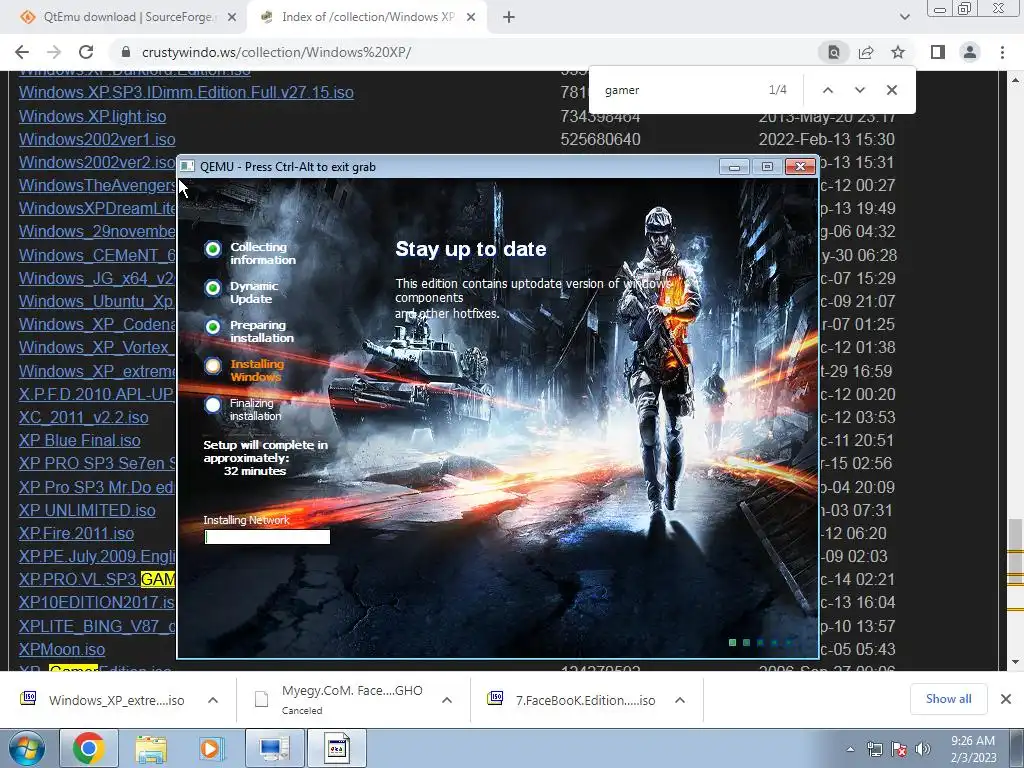Click Preparing installation step indicator
The height and width of the screenshot is (768, 1024).
tap(213, 327)
